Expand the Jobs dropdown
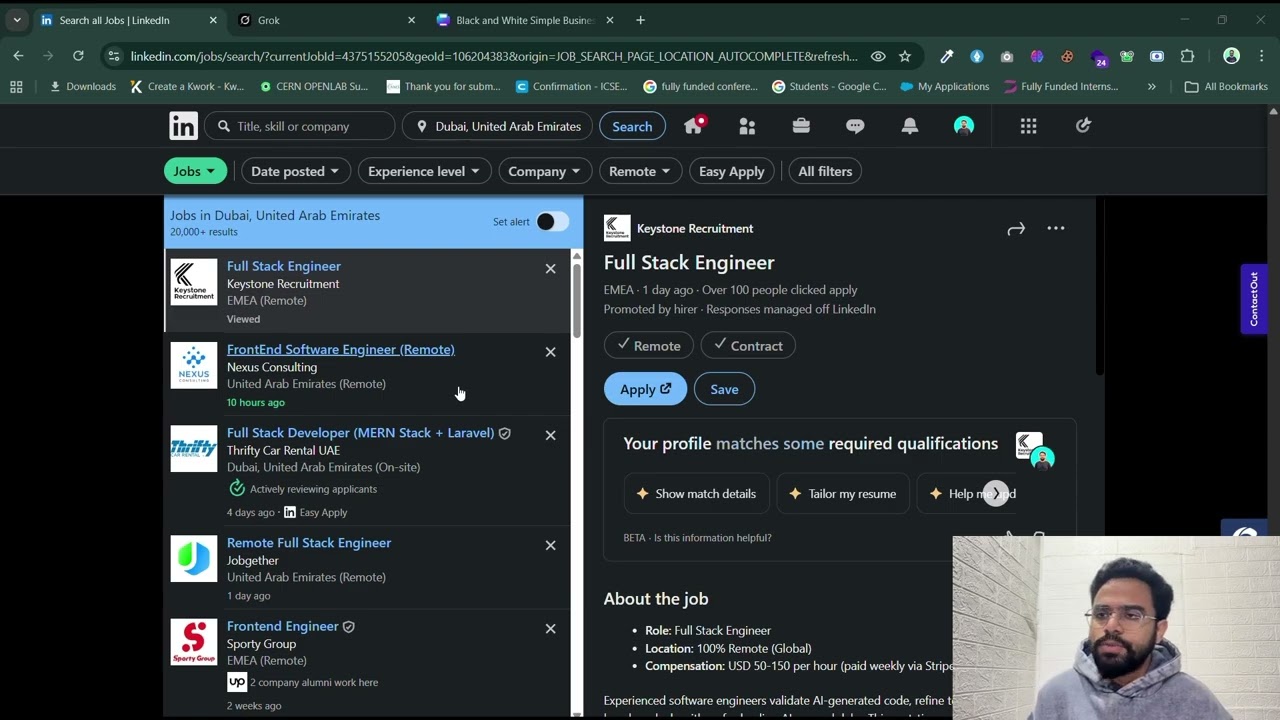This screenshot has width=1280, height=720. (195, 171)
